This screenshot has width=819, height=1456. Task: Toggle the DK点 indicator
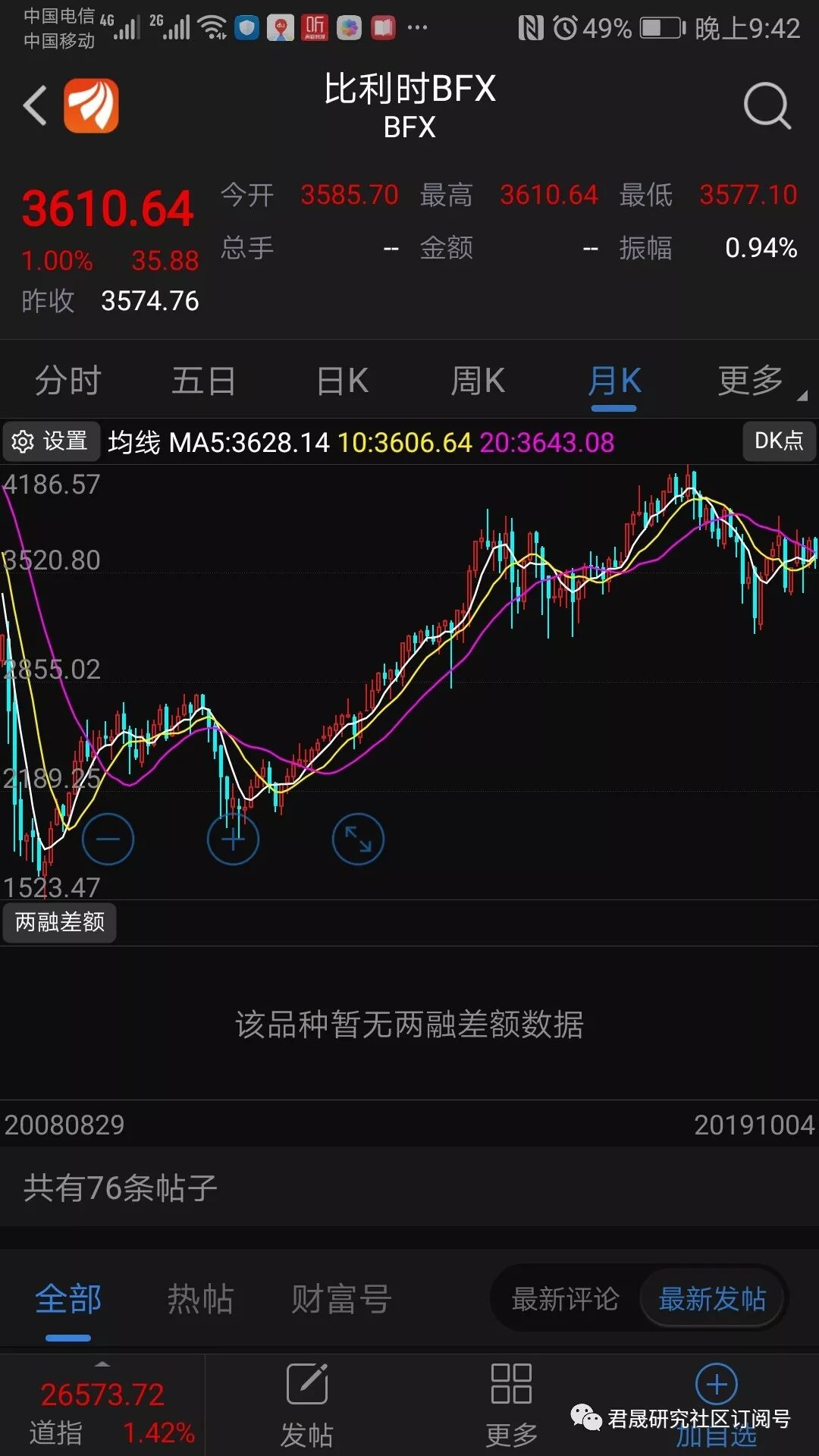tap(779, 441)
